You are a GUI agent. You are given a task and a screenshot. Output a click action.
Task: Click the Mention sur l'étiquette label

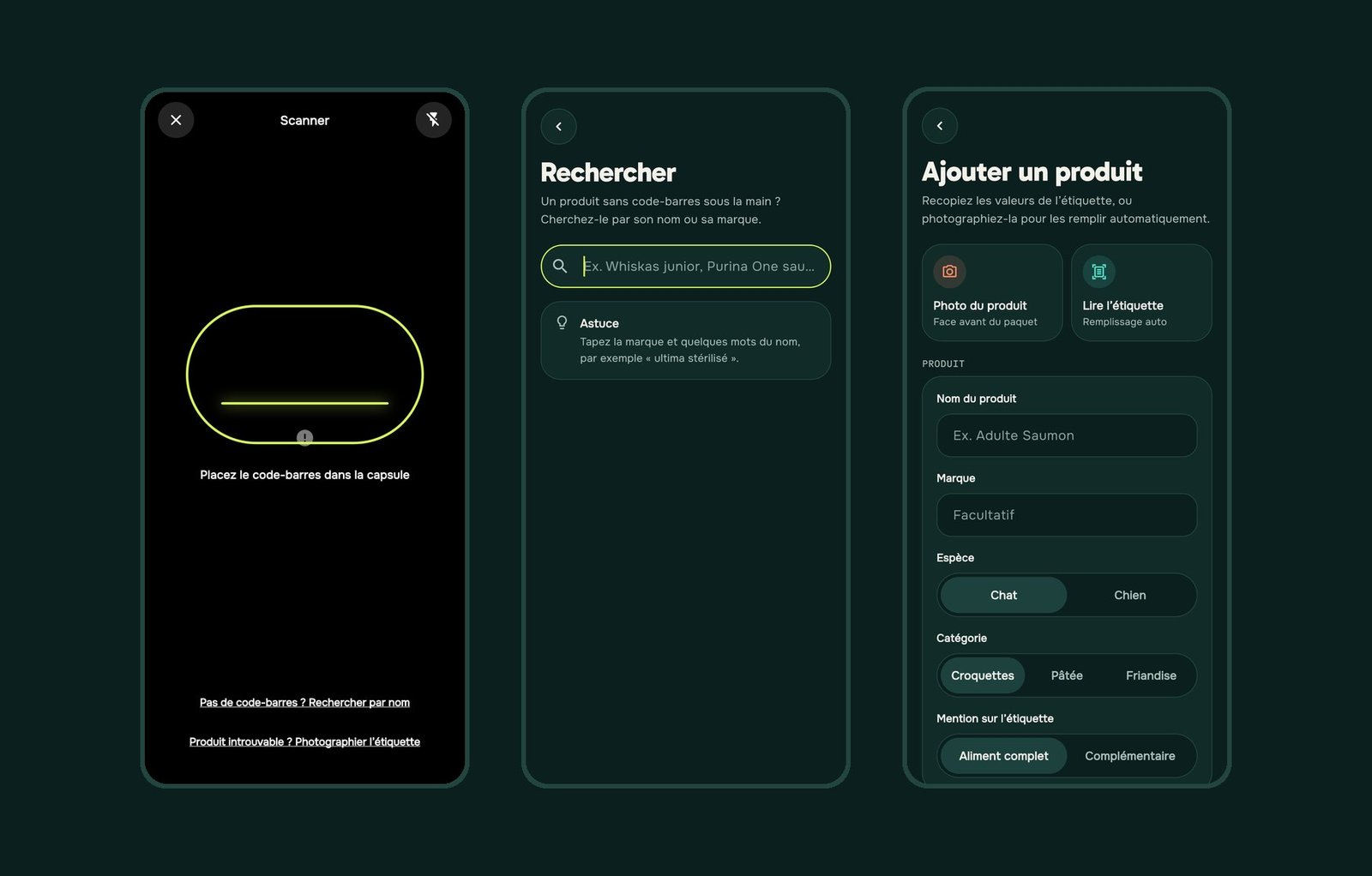point(995,718)
